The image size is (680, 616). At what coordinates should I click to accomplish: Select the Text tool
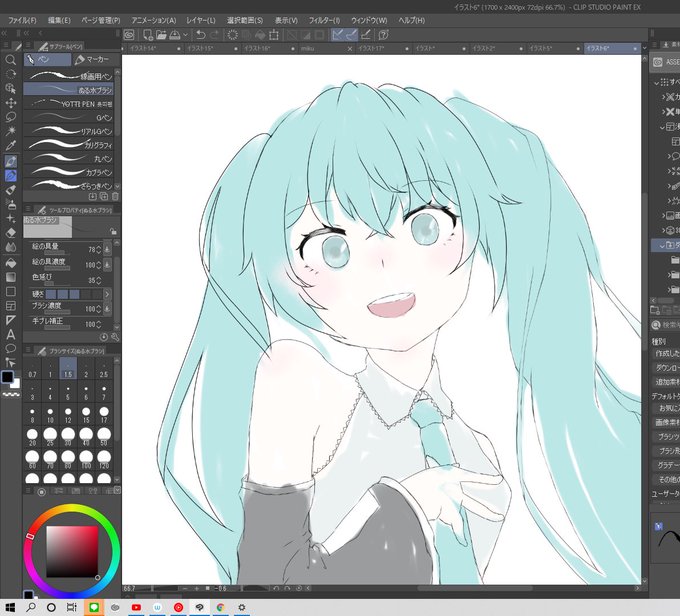coord(11,334)
